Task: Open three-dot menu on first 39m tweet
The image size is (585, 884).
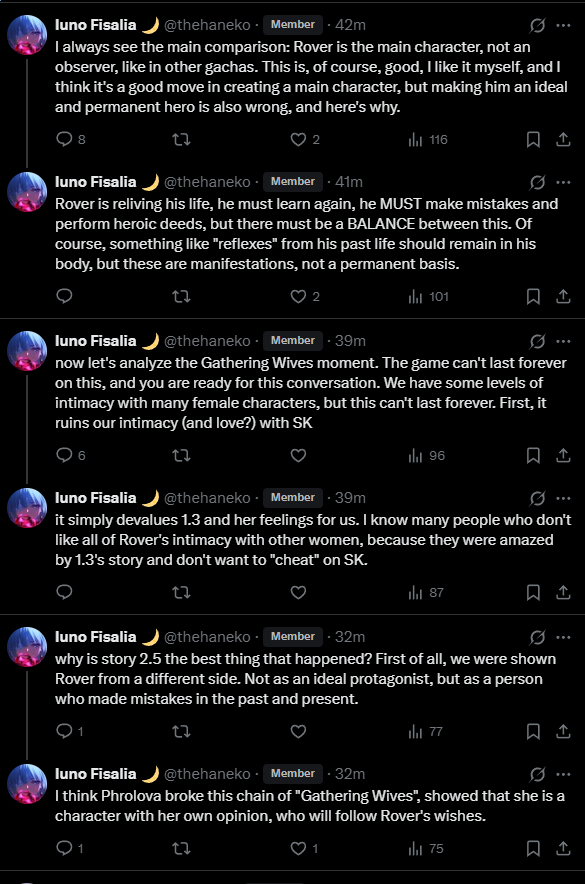Action: pyautogui.click(x=563, y=341)
